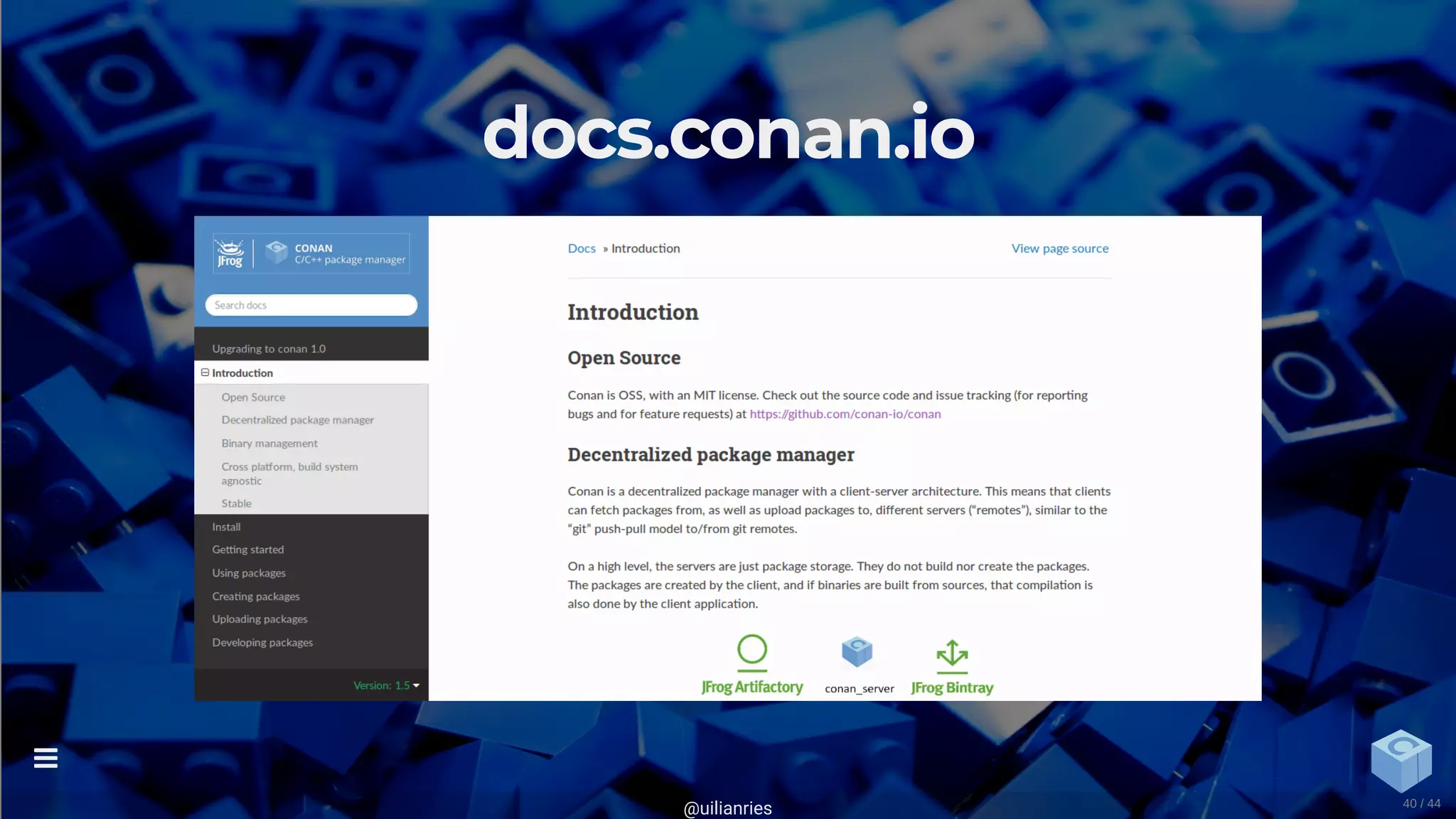Image resolution: width=1456 pixels, height=819 pixels.
Task: Open the Version 1.5 dropdown
Action: [386, 685]
